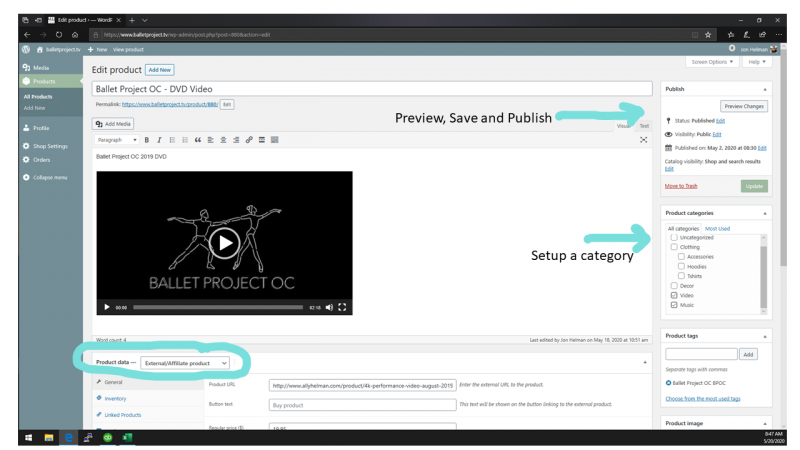The image size is (800, 450).
Task: Click Add New next to Edit product
Action: coord(160,70)
